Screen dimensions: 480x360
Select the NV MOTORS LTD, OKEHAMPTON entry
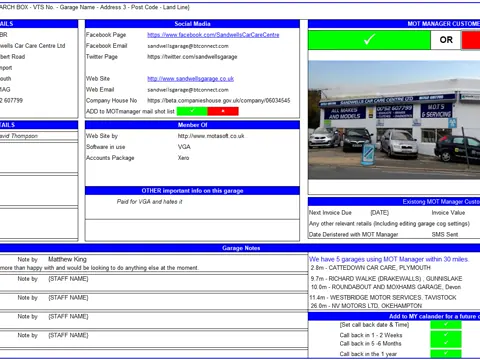(366, 306)
